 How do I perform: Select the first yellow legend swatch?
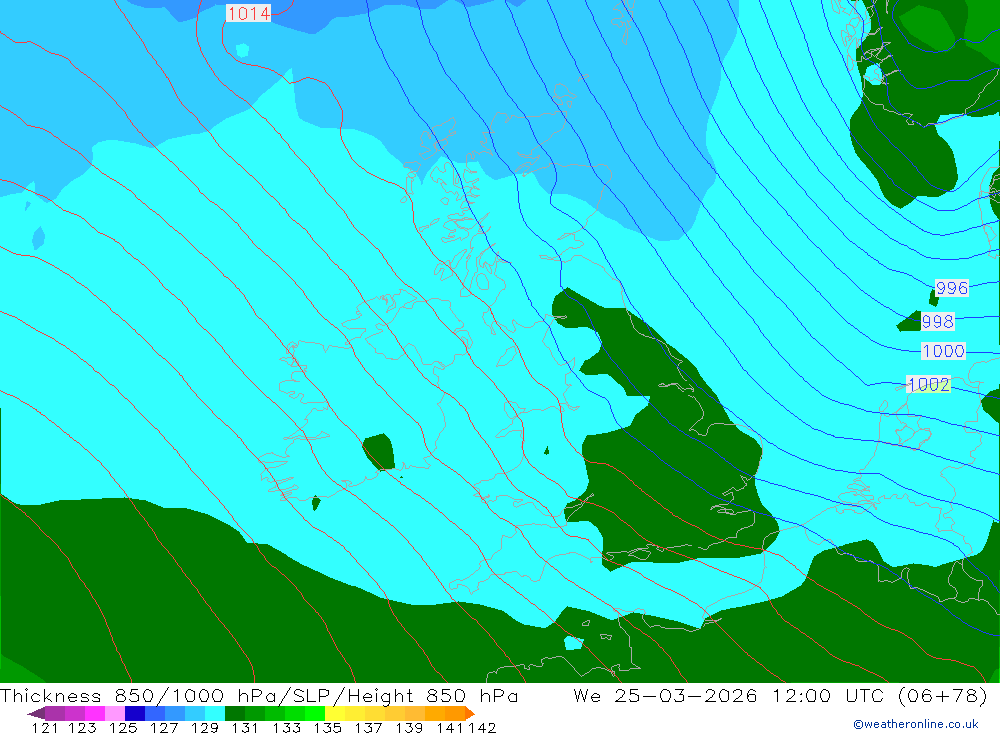tap(335, 713)
